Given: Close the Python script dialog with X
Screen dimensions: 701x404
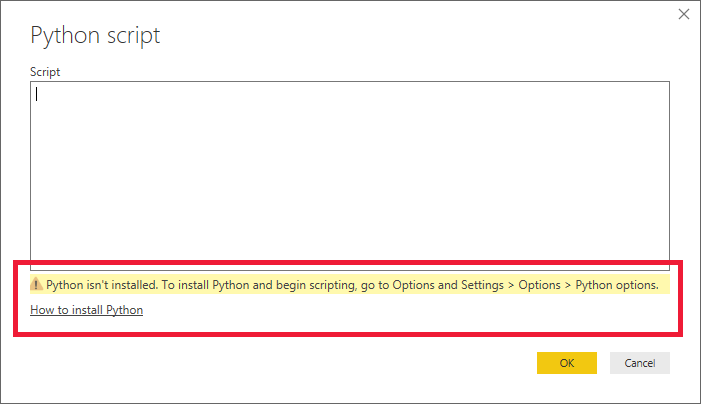Looking at the screenshot, I should click(684, 15).
